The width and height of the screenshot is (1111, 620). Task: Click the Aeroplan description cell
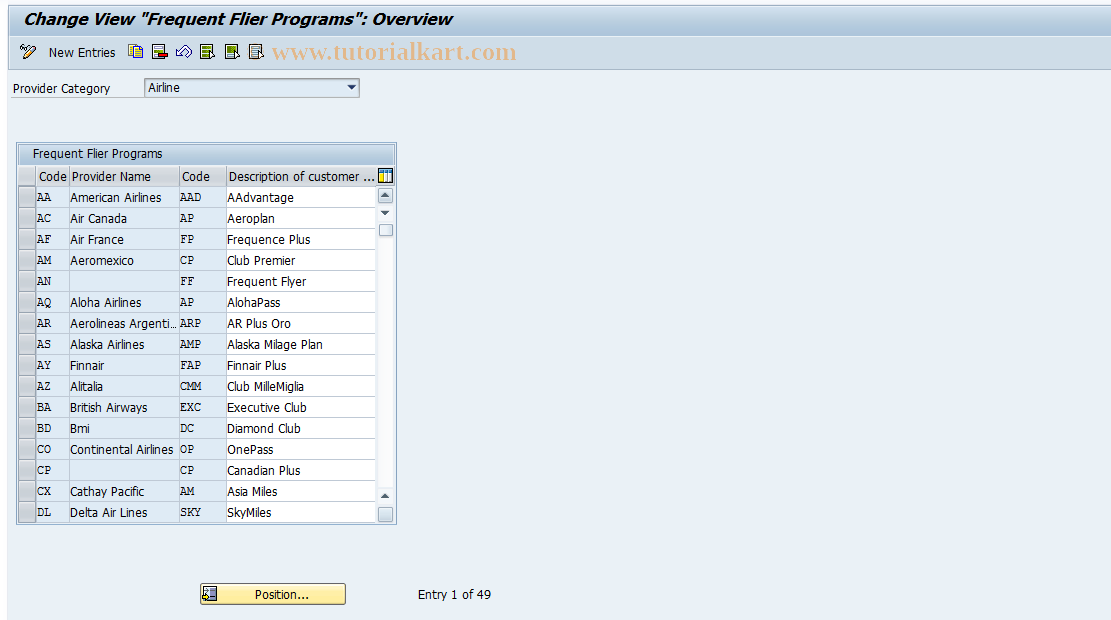click(x=300, y=218)
